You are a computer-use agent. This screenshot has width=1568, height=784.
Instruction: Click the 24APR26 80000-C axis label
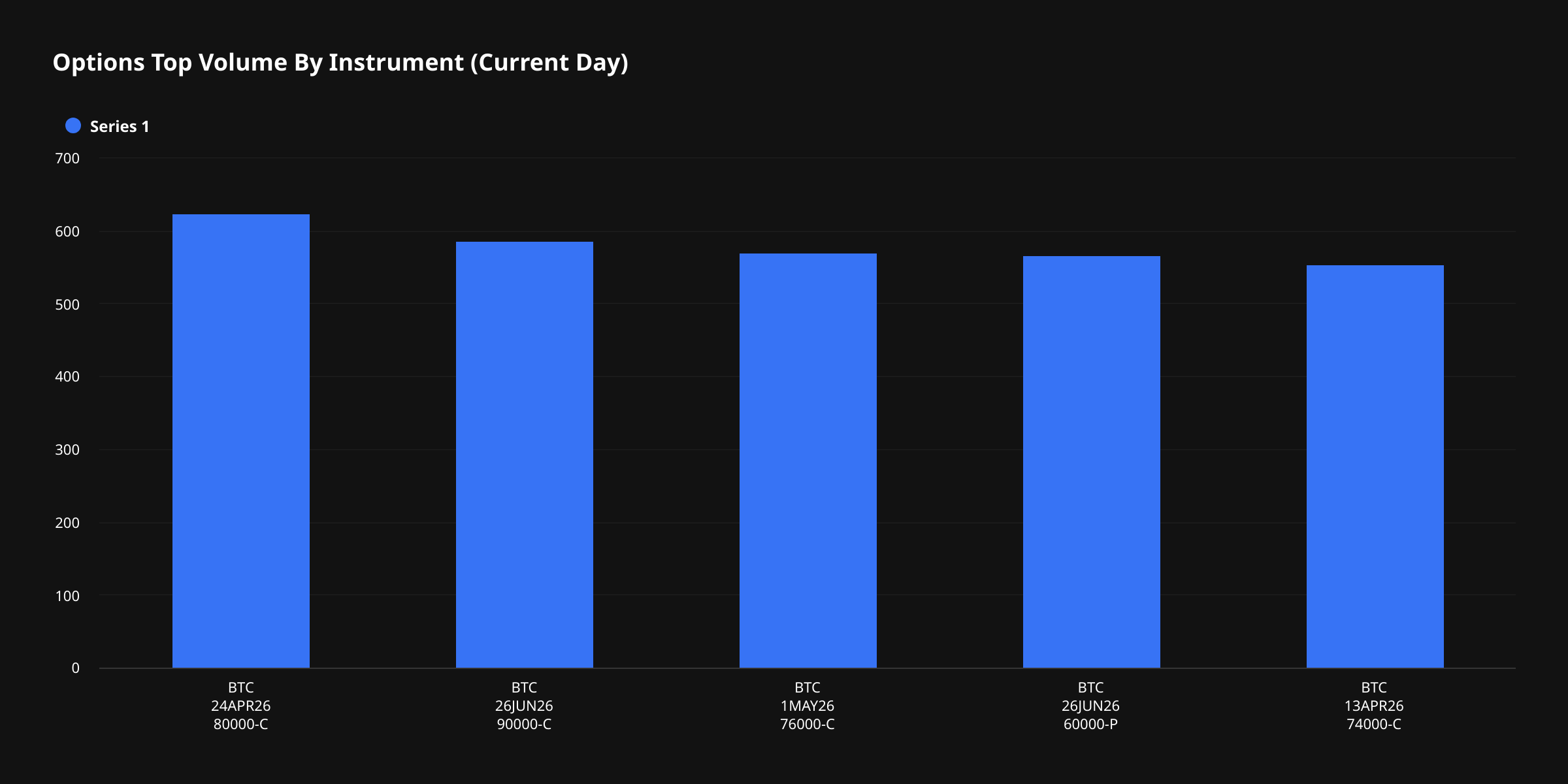(241, 706)
